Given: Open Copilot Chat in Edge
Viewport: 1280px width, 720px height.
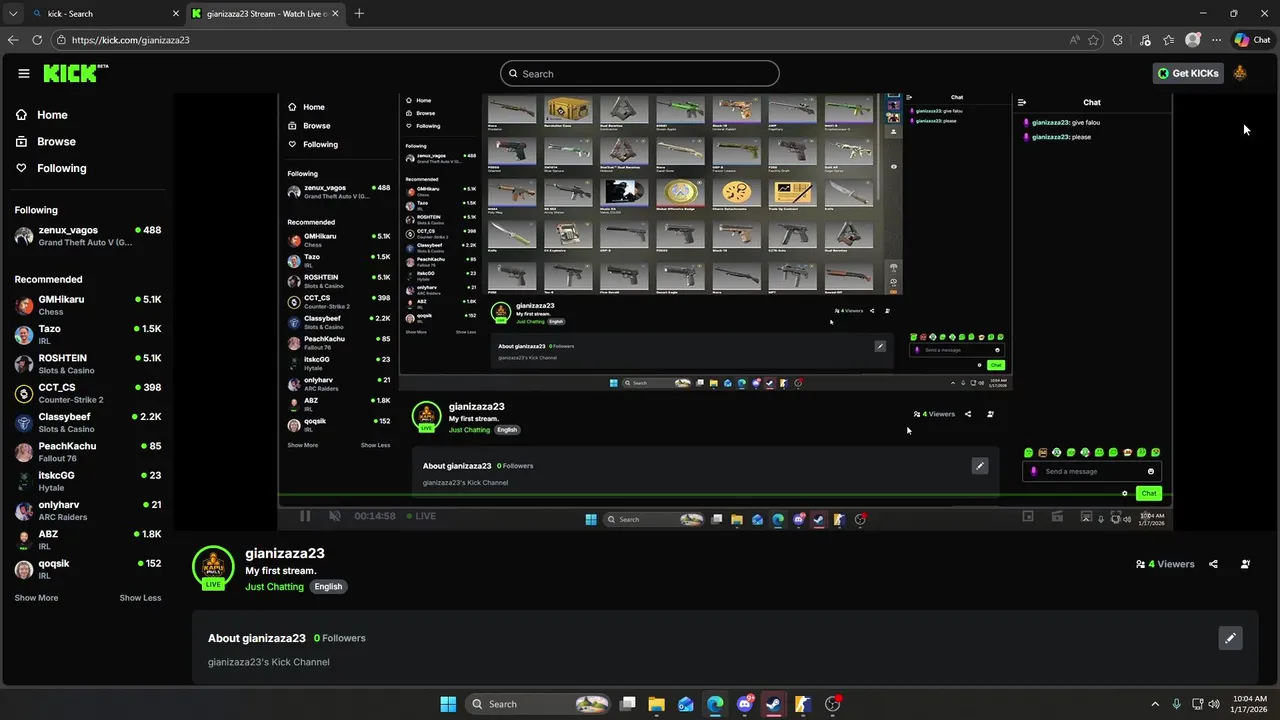Looking at the screenshot, I should coord(1252,40).
